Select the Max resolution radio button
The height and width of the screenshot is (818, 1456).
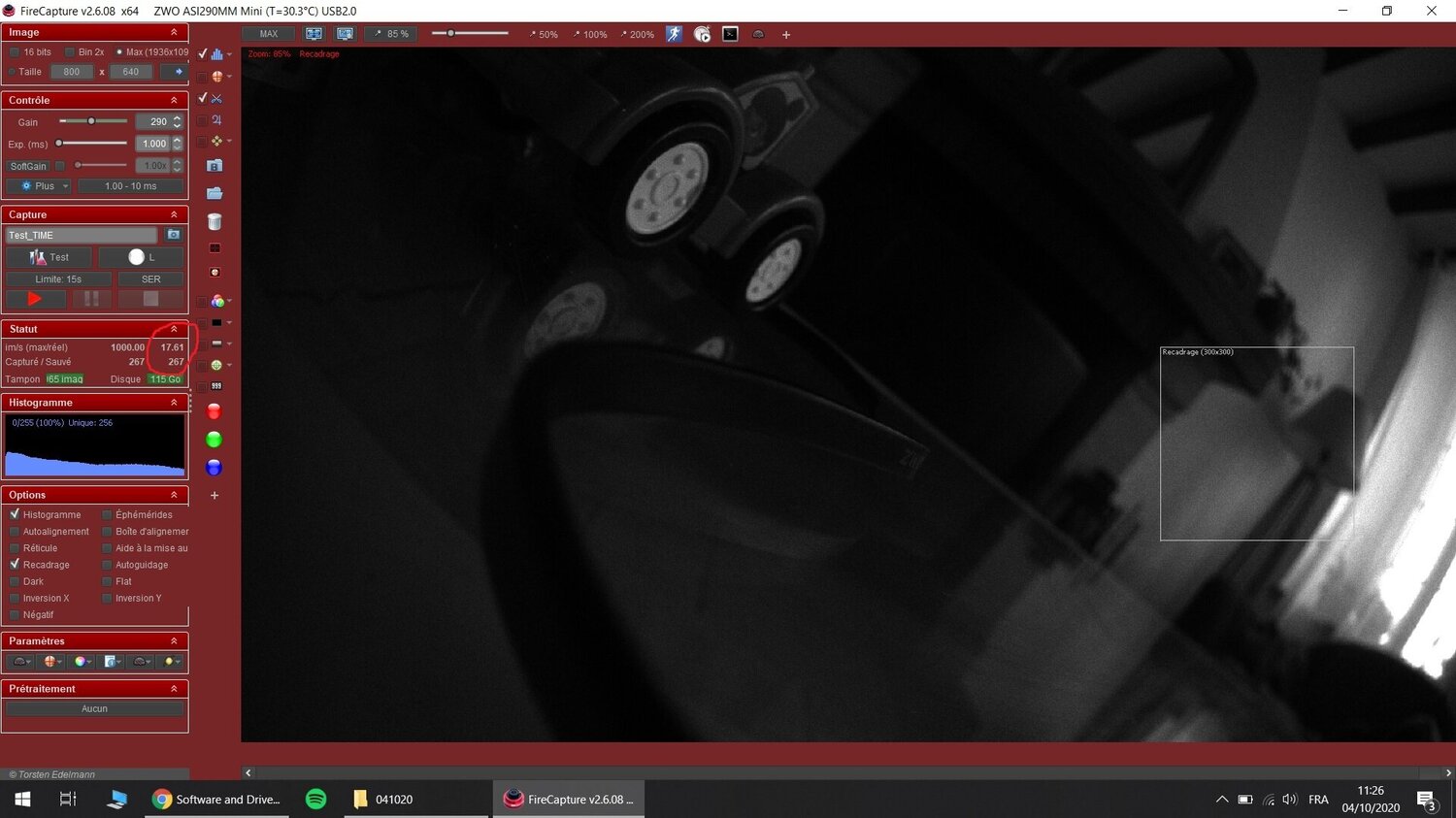118,52
